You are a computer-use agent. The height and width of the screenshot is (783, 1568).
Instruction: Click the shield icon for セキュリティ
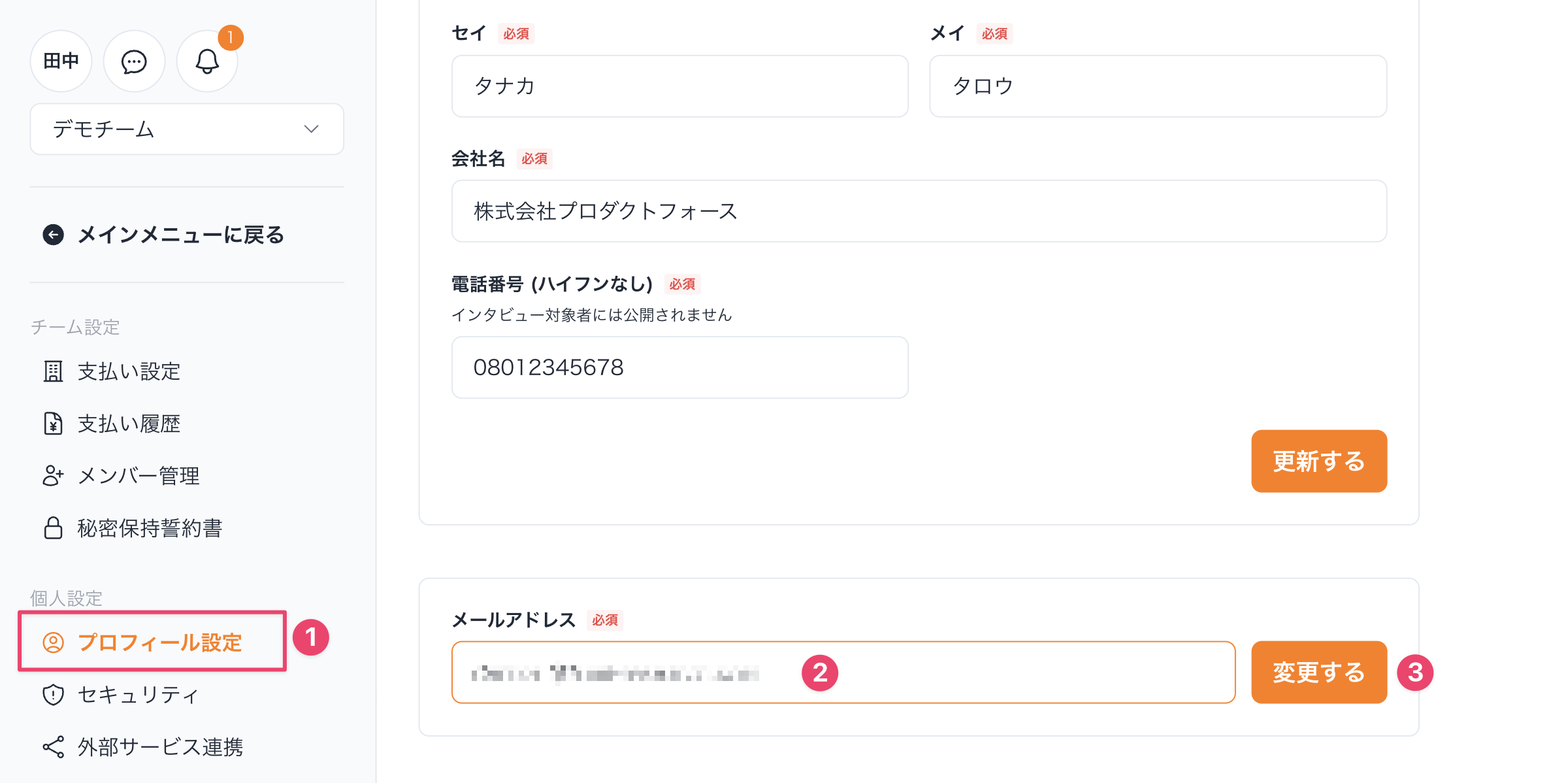pos(54,694)
